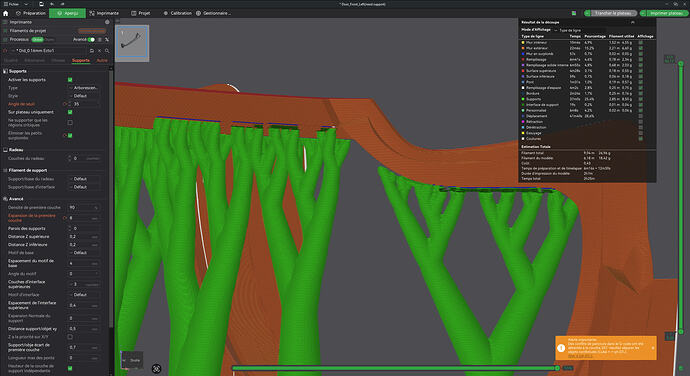Toggle Hauteur de couche de support indépendante

tap(70, 368)
